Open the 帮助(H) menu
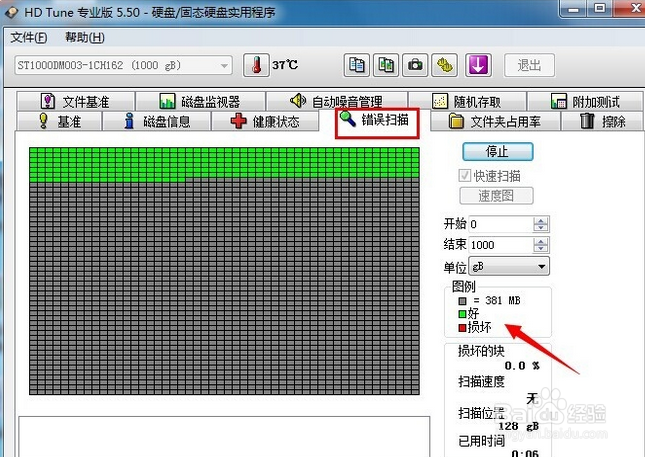 [85, 38]
